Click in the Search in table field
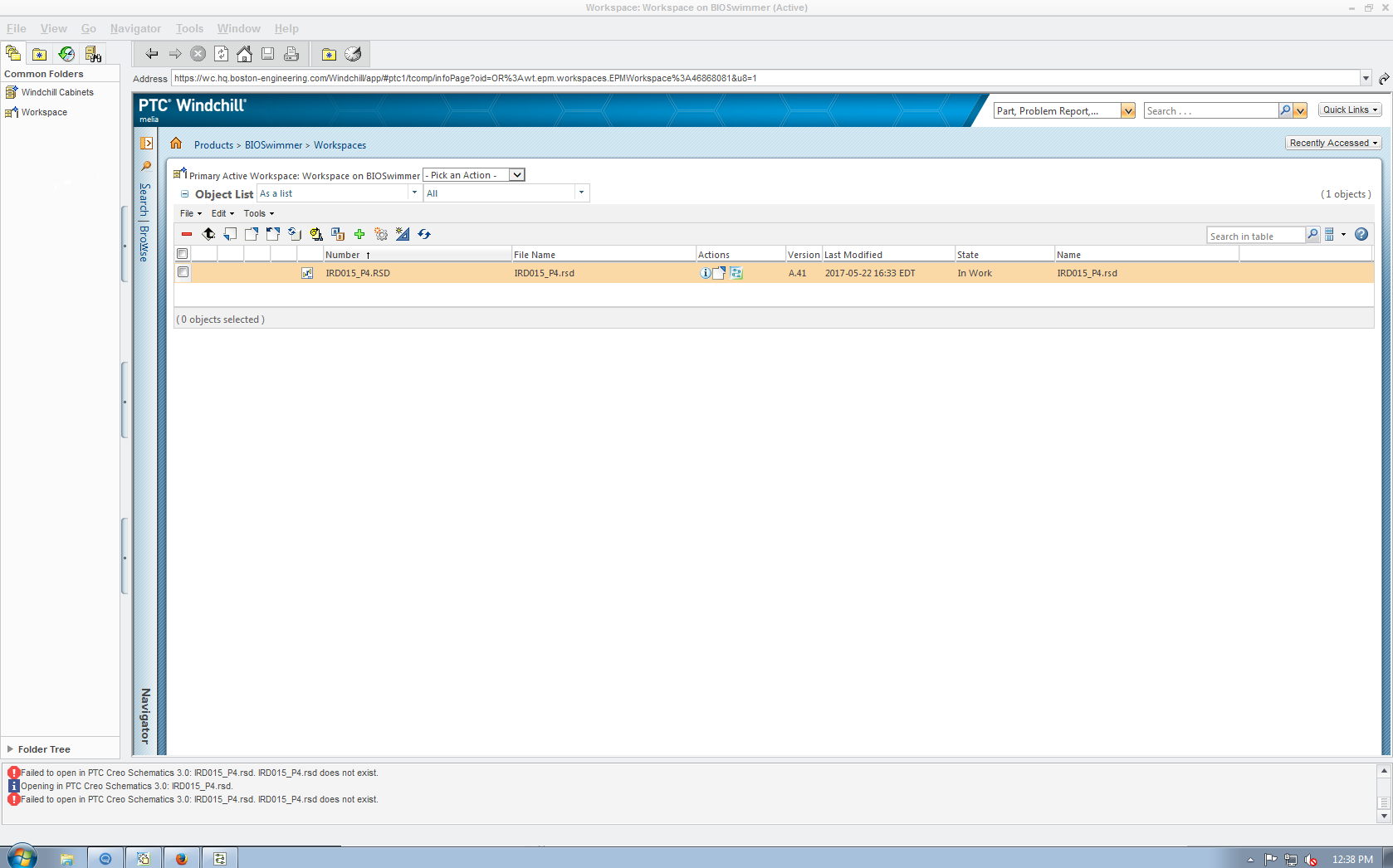The height and width of the screenshot is (868, 1393). coord(1256,236)
